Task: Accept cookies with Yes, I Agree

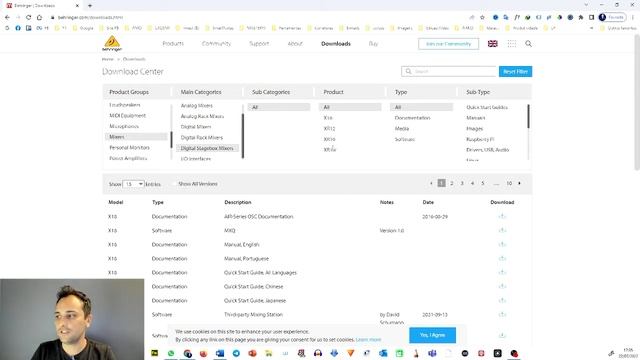Action: tap(432, 335)
